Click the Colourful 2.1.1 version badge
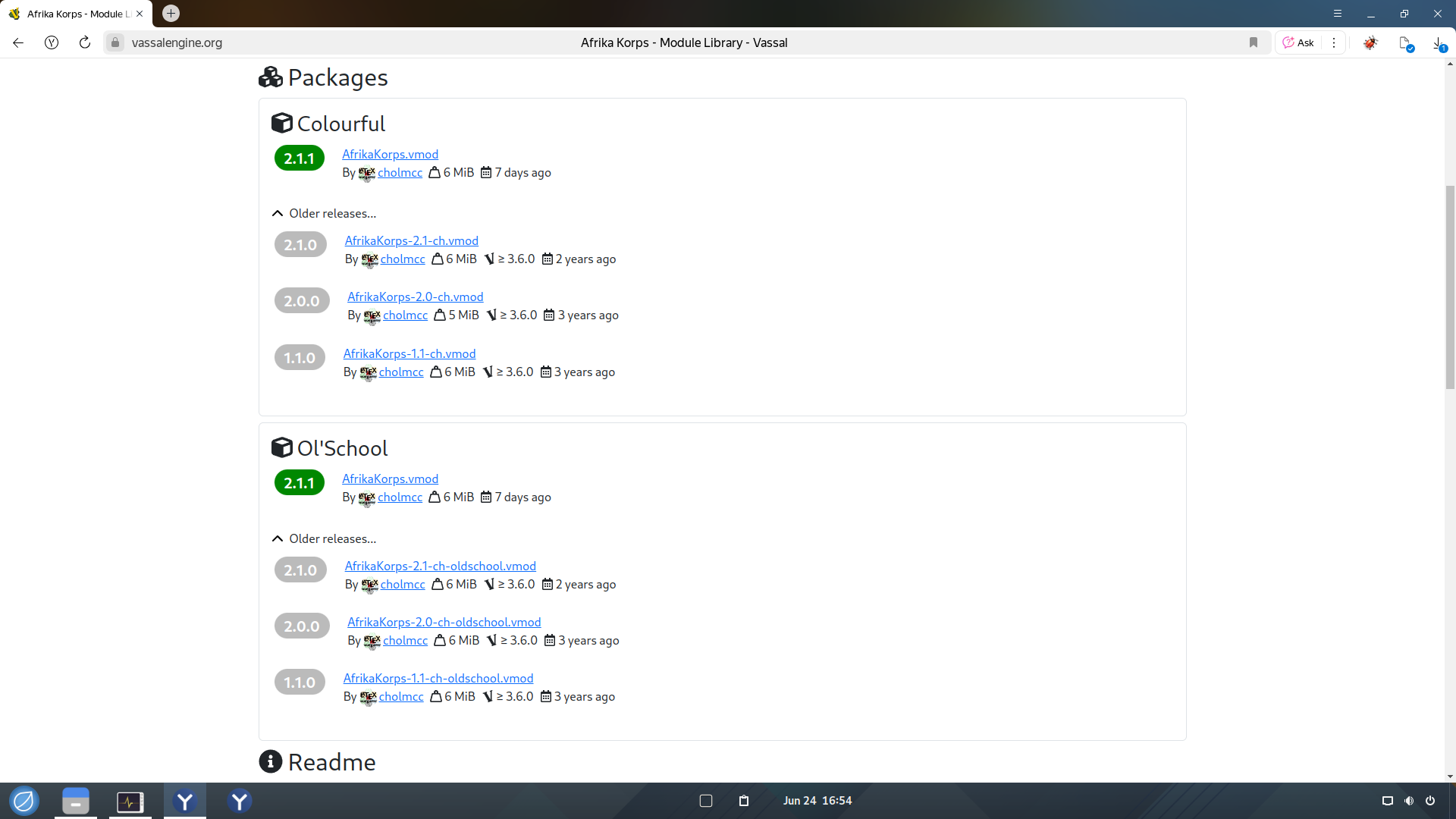1456x819 pixels. tap(300, 158)
